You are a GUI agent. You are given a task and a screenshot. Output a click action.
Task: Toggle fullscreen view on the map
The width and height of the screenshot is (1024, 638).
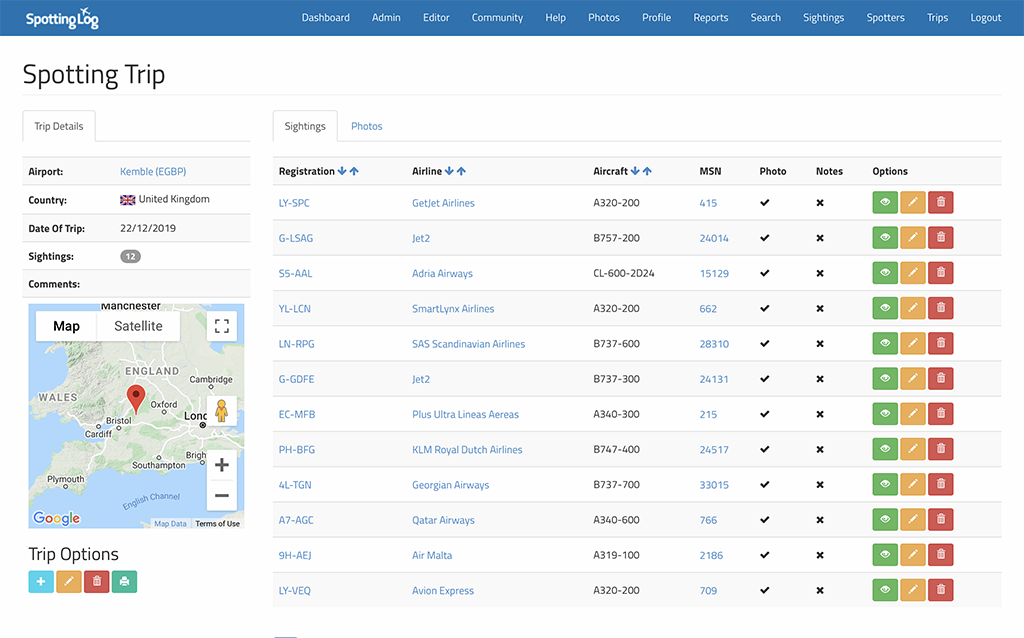coord(222,326)
